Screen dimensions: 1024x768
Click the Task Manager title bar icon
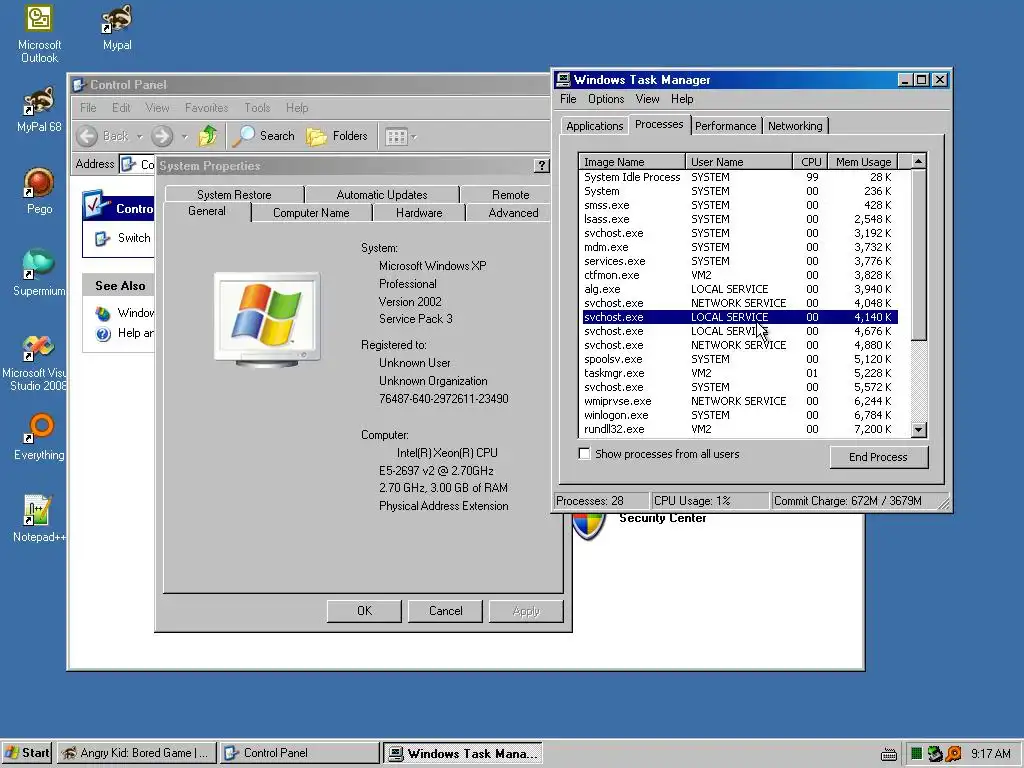pos(563,80)
